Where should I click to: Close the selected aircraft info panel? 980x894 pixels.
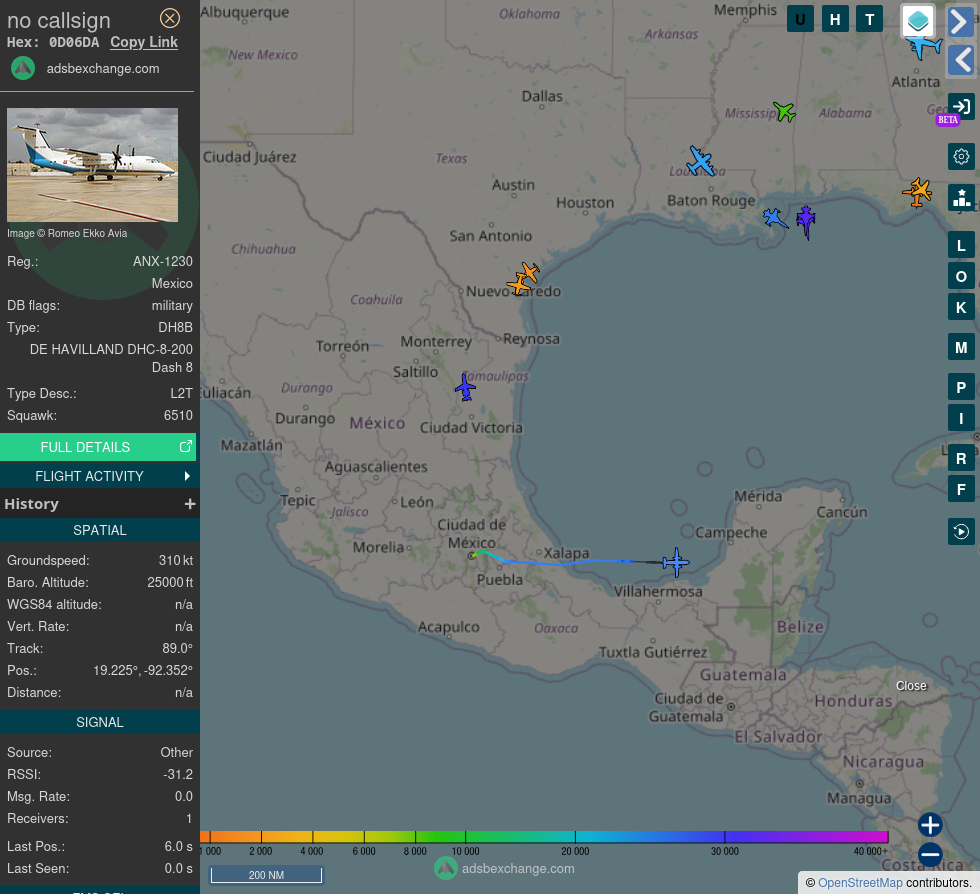pyautogui.click(x=169, y=19)
